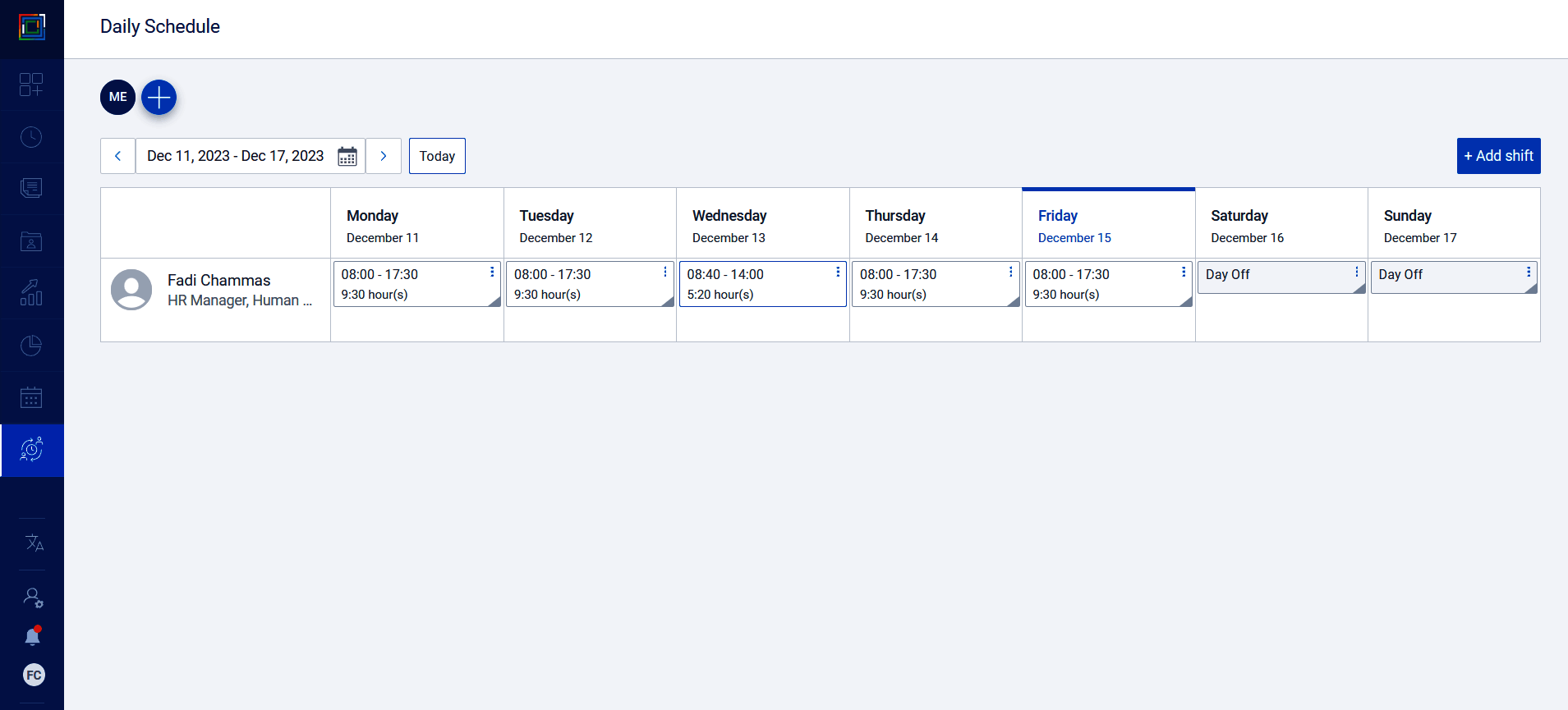
Task: Select the ME filter avatar
Action: coord(118,97)
